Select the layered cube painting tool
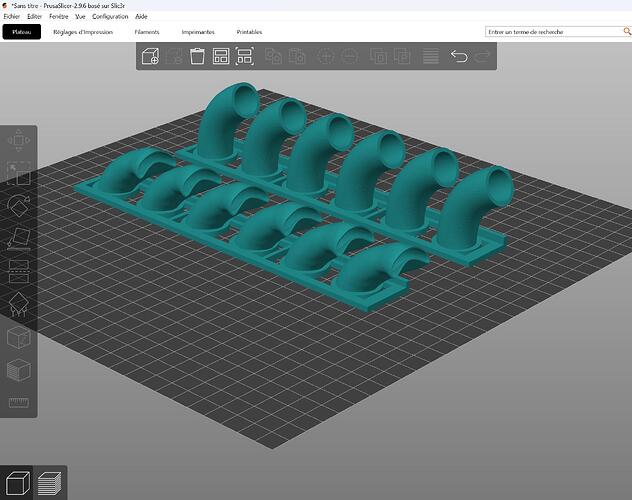Viewport: 632px width, 500px height. click(19, 370)
